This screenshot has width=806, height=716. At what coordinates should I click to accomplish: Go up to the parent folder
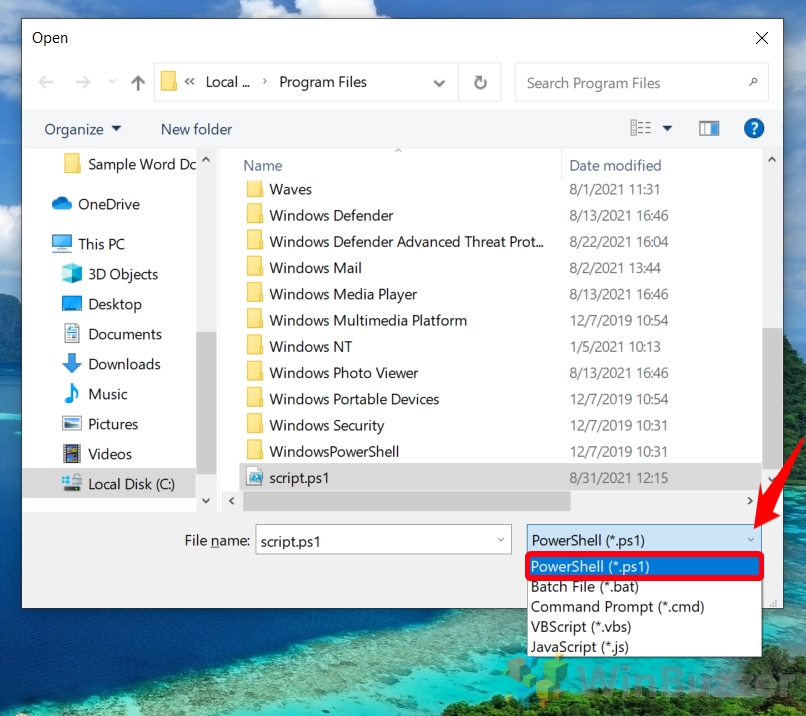pos(137,83)
